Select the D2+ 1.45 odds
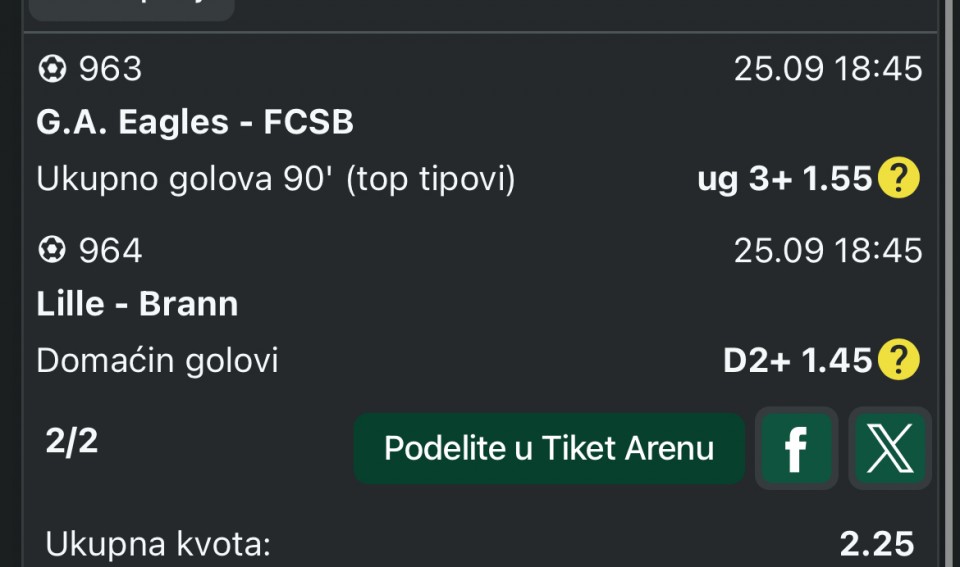Viewport: 960px width, 567px height. coord(797,360)
